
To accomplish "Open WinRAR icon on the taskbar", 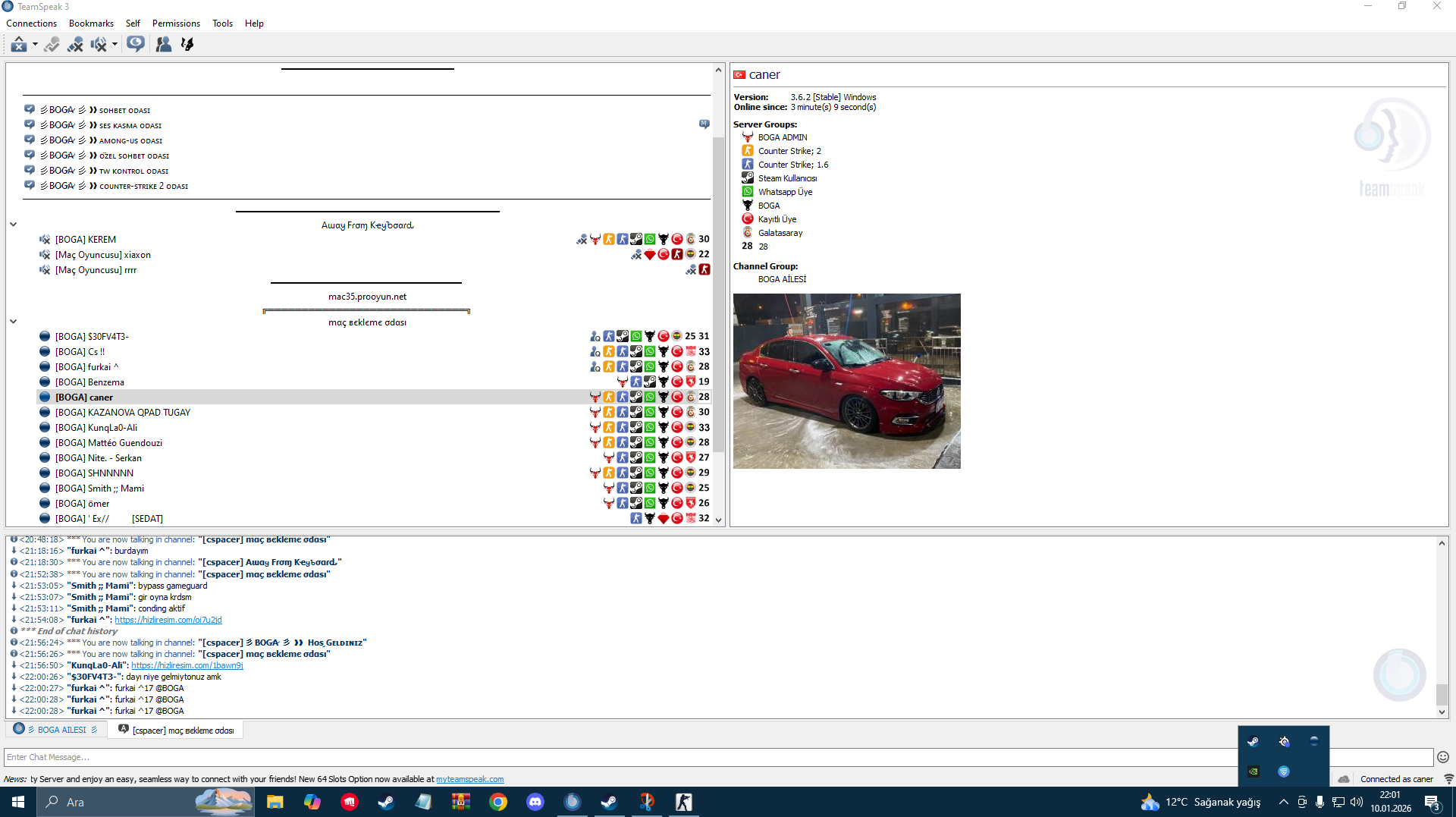I will tap(461, 802).
